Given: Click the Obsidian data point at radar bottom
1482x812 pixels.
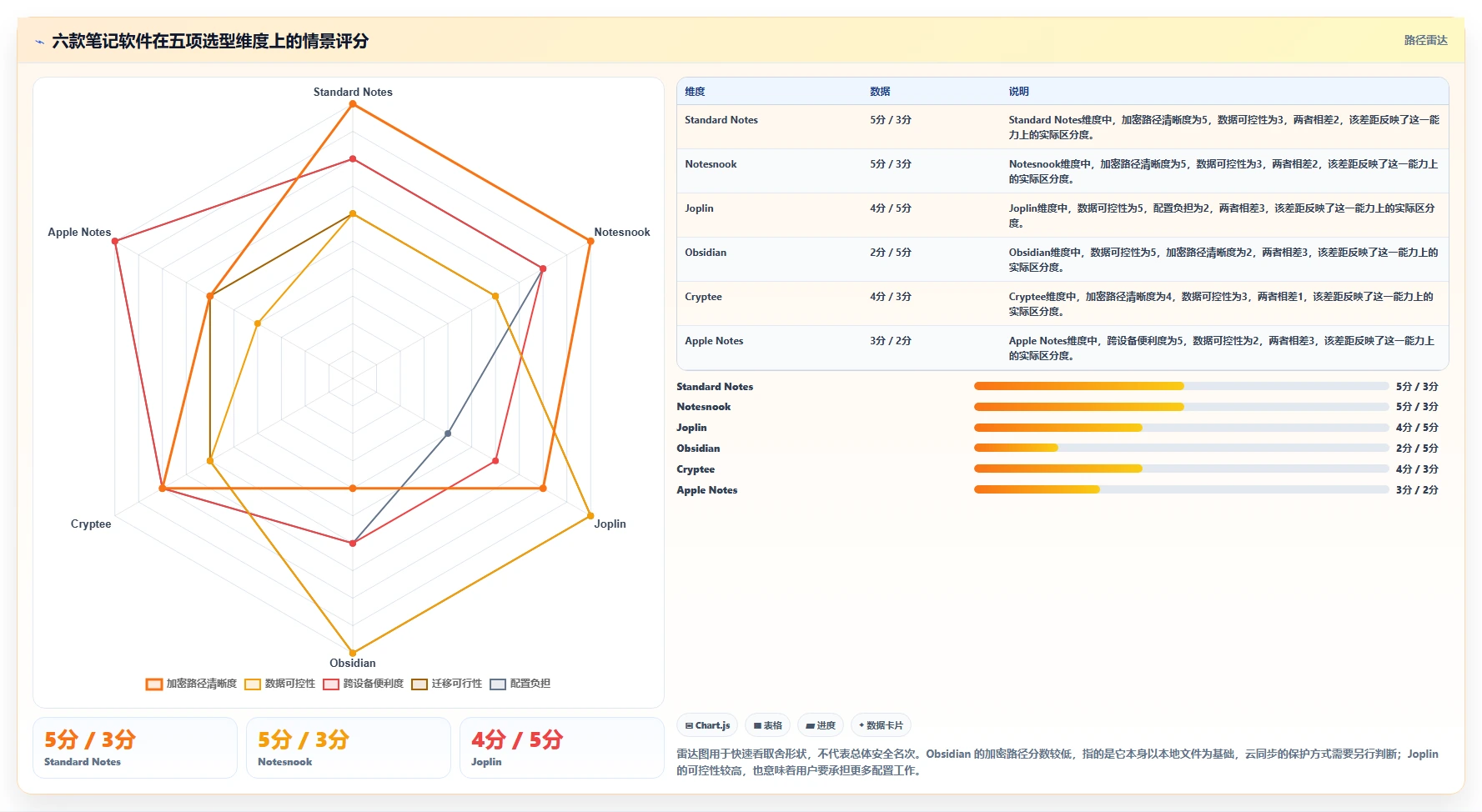Looking at the screenshot, I should pyautogui.click(x=353, y=653).
